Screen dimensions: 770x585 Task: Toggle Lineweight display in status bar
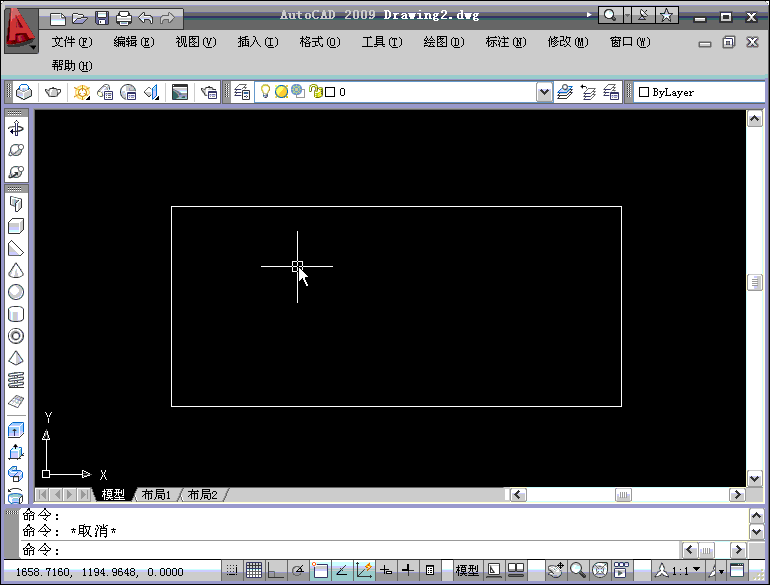pyautogui.click(x=408, y=570)
